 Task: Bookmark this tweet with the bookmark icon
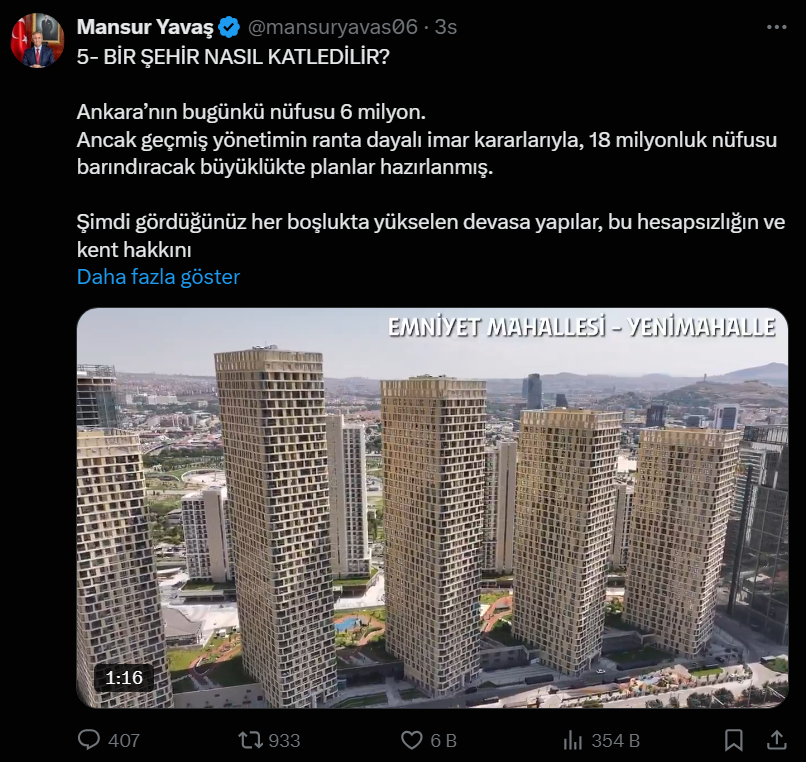click(734, 740)
